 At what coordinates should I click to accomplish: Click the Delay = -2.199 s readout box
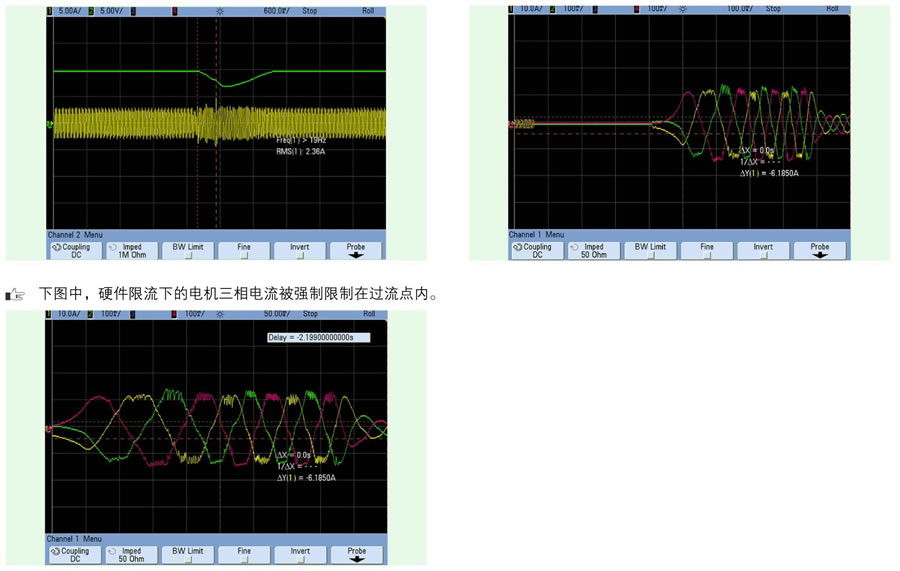coord(317,337)
